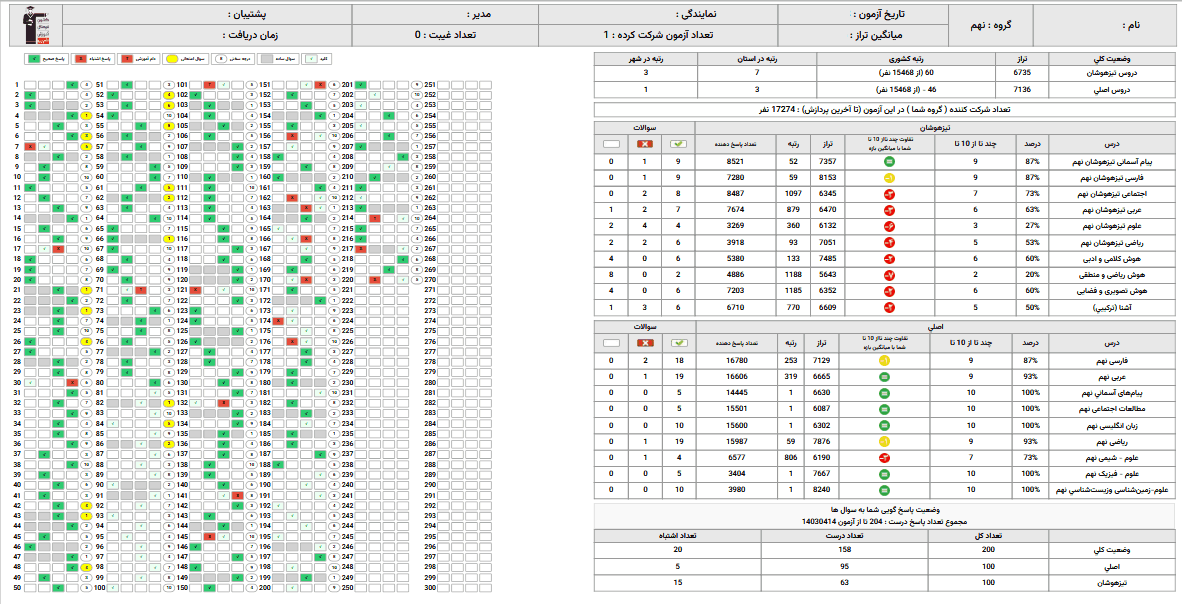1182x604 pixels.
Task: Click the تعداد غیبت : 0 field
Action: (x=445, y=34)
